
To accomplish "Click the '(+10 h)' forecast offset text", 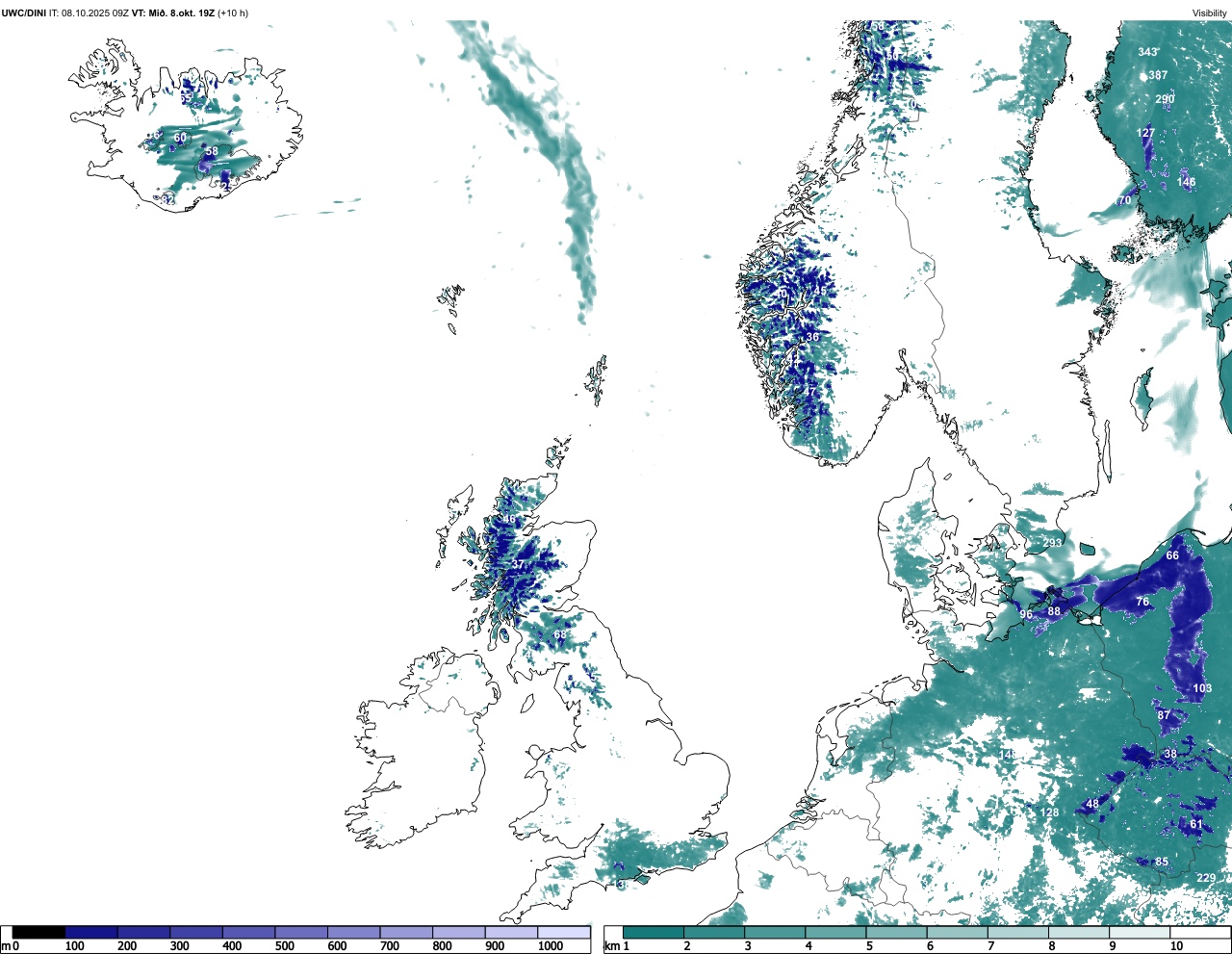I will (234, 13).
